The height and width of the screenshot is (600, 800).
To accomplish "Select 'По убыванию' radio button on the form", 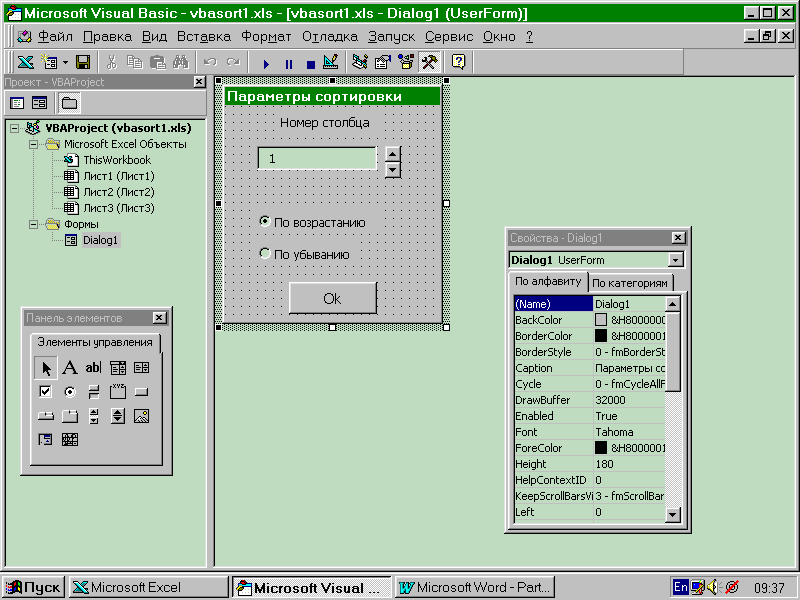I will (x=265, y=253).
